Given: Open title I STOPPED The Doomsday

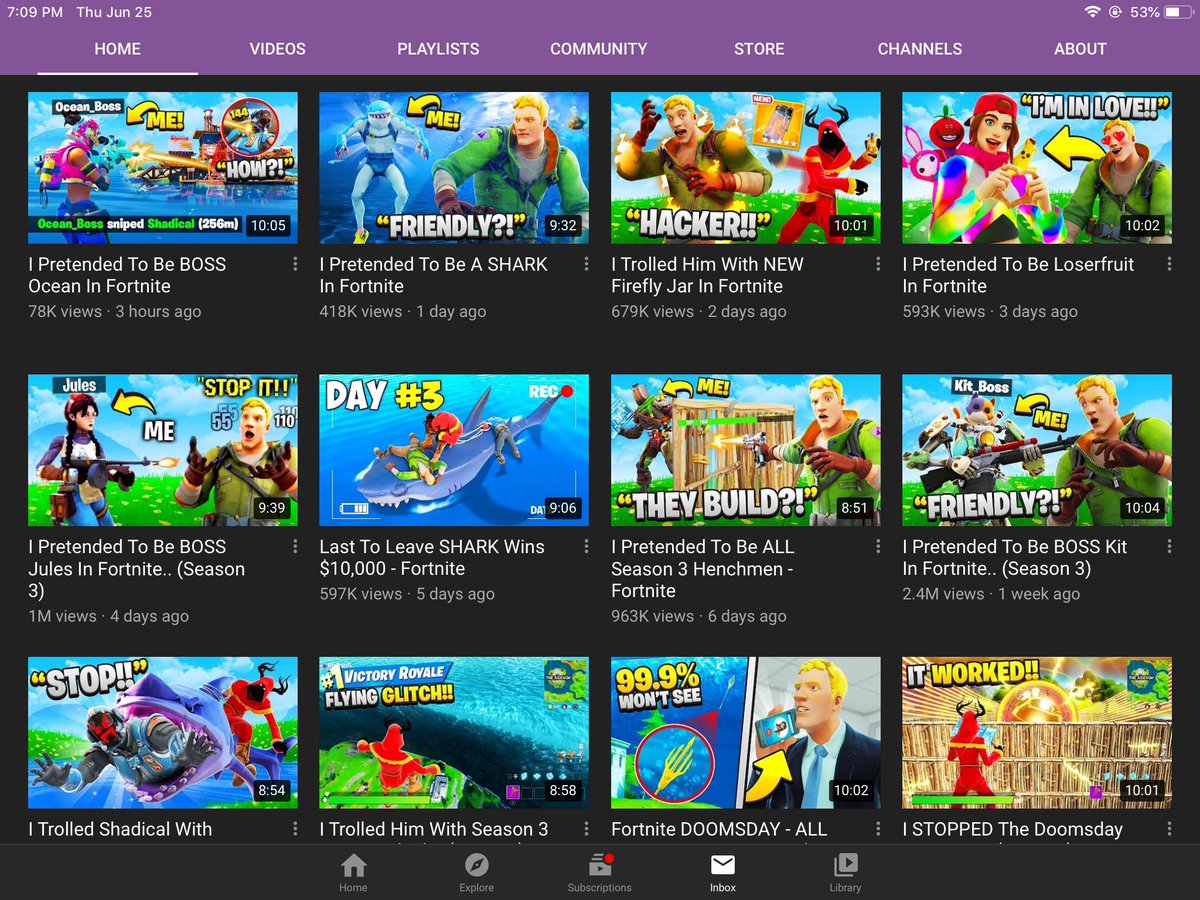Looking at the screenshot, I should pyautogui.click(x=1012, y=829).
